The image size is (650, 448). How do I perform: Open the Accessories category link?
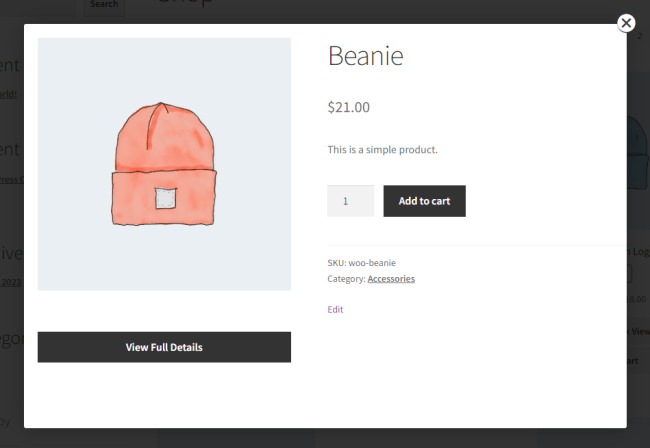coord(391,279)
